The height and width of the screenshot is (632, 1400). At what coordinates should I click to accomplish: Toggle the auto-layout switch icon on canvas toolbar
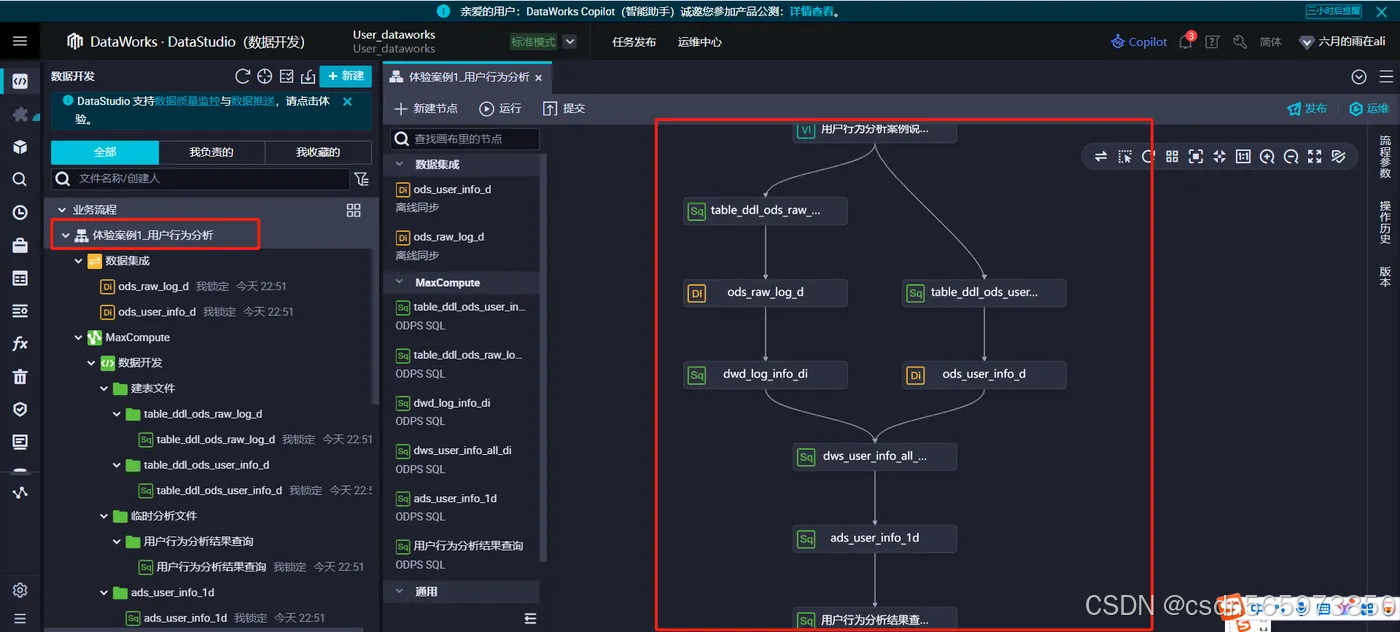tap(1103, 156)
